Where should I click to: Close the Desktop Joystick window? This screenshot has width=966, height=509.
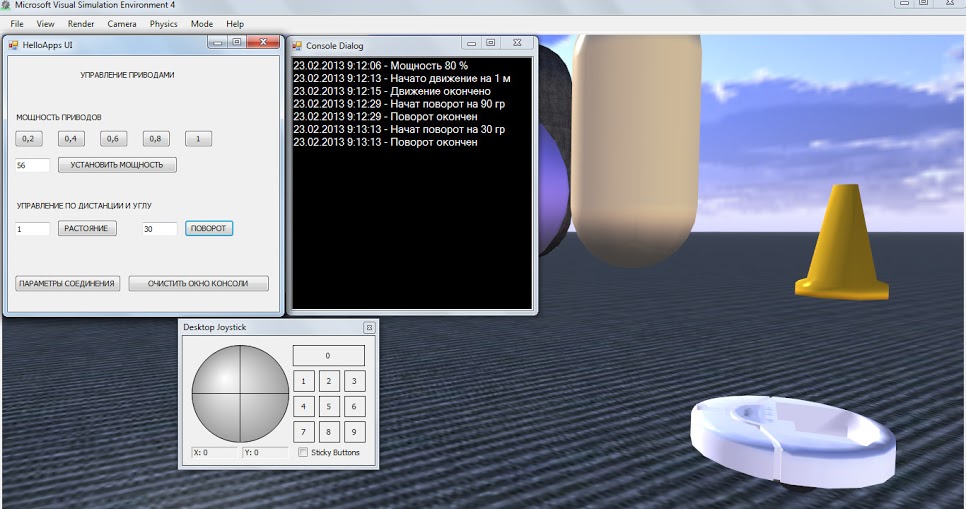pyautogui.click(x=369, y=328)
